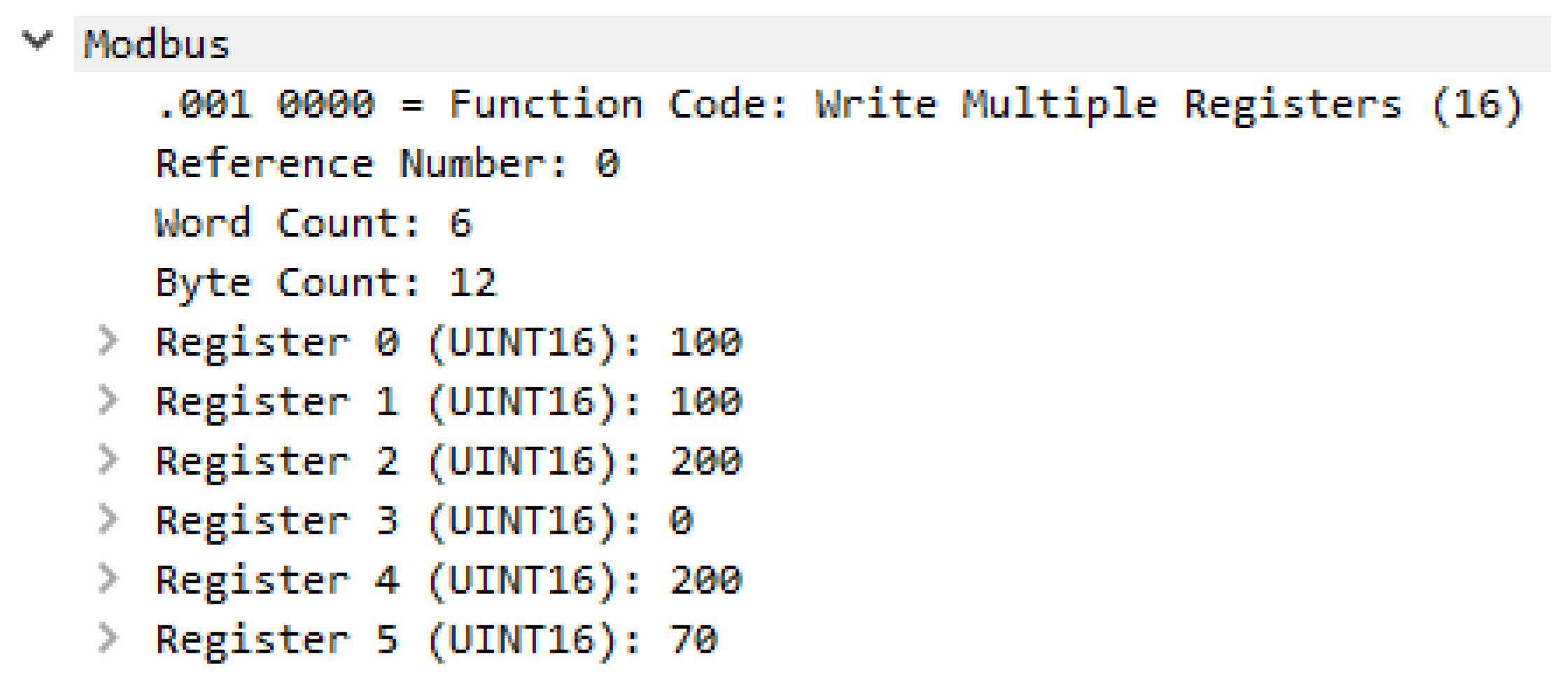
Task: Expand the Register 3 entry arrow
Action: [108, 520]
